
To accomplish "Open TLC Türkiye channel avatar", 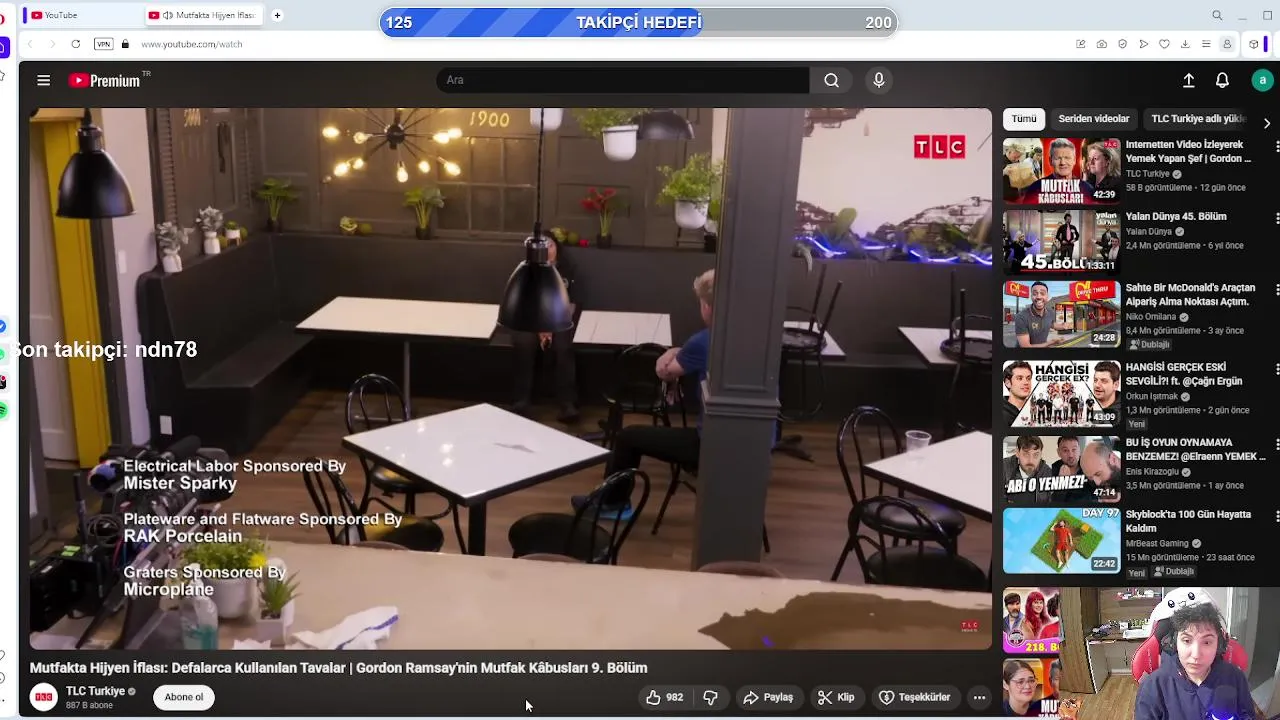I will point(44,697).
